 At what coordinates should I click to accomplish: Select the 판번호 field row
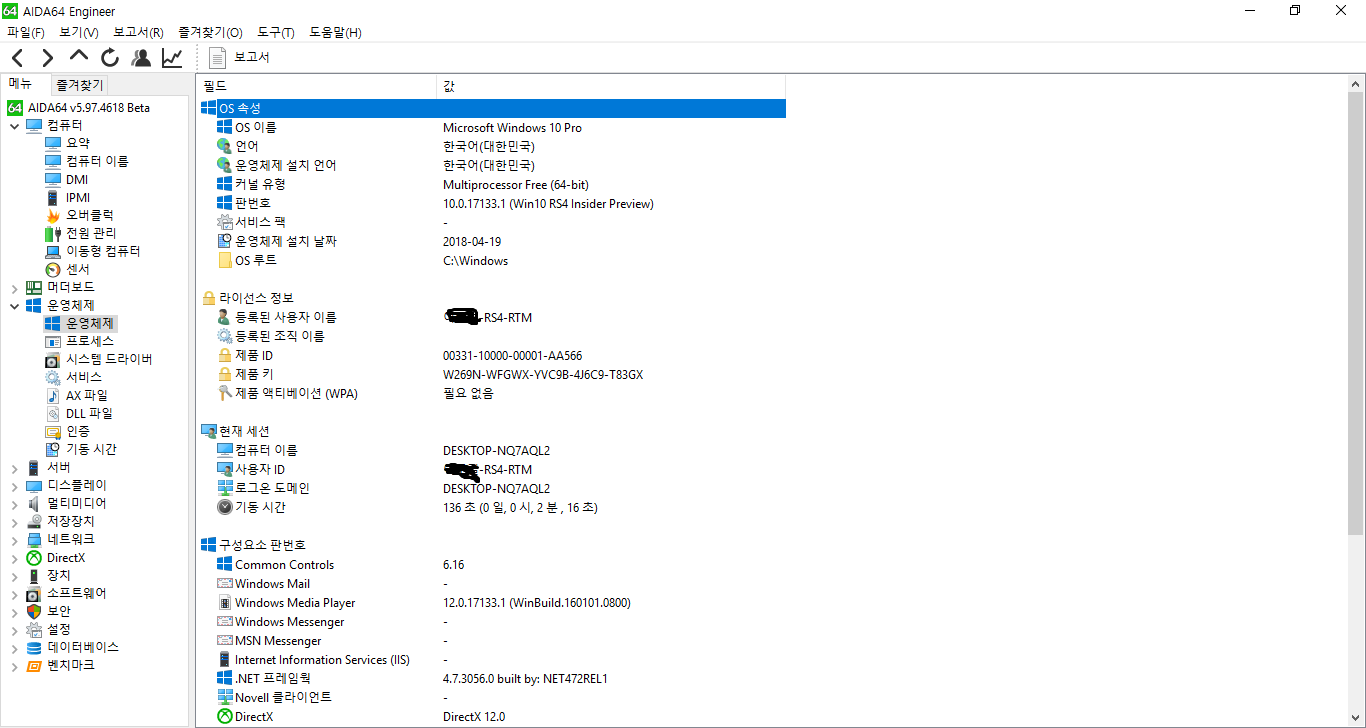coord(492,203)
